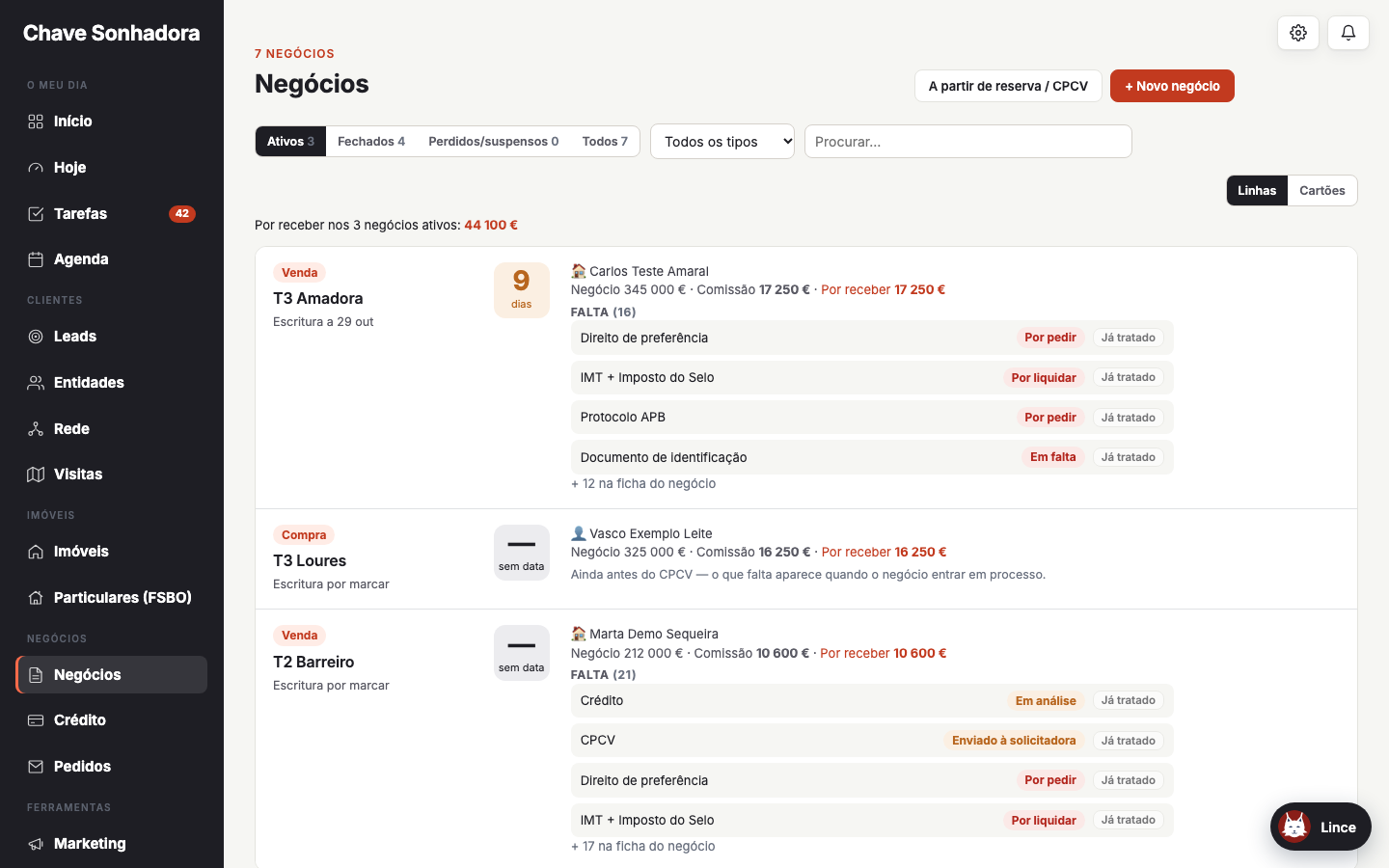Click the Entidades people icon
The image size is (1389, 868).
[x=36, y=383]
